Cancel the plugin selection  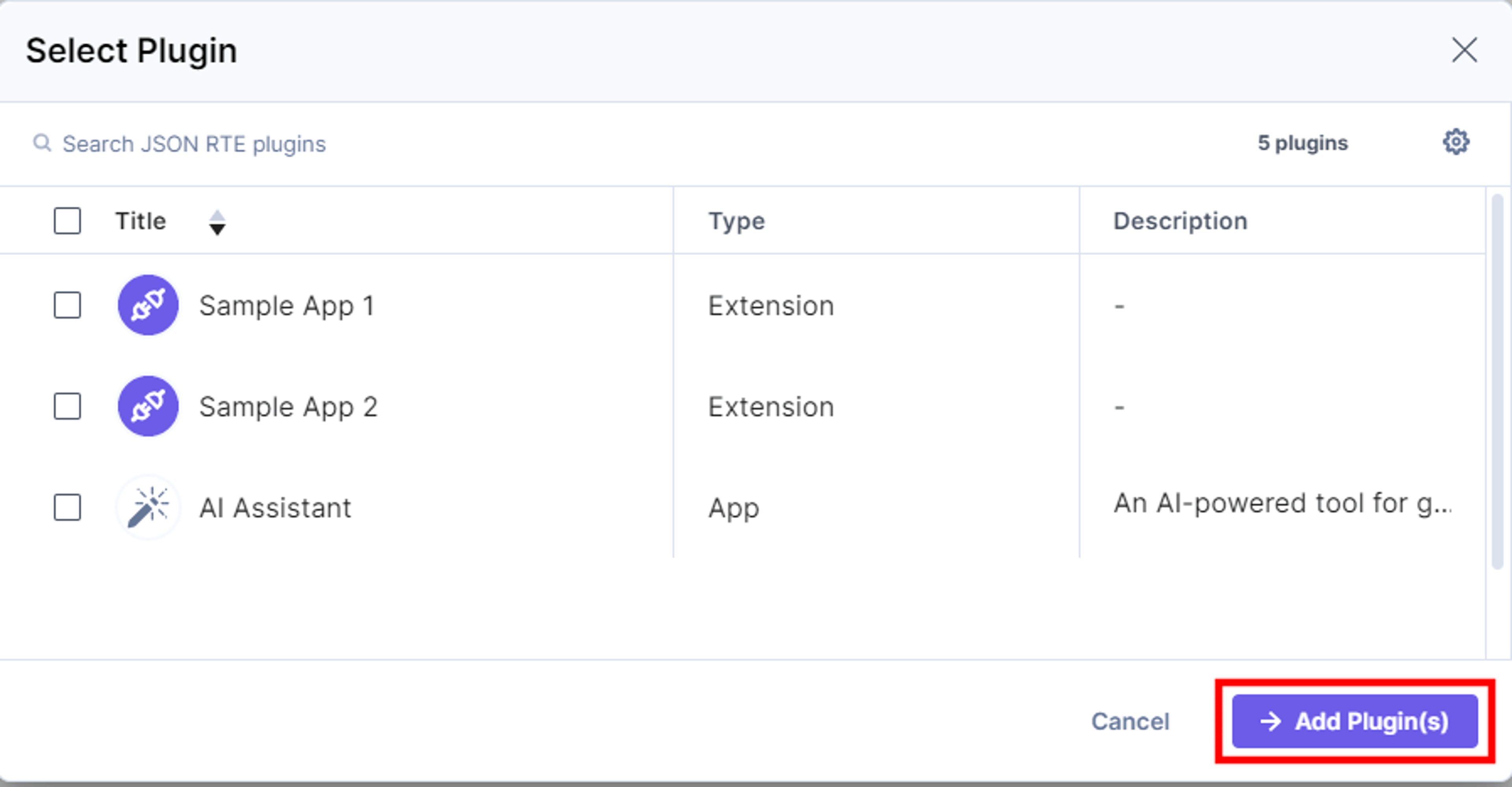(x=1130, y=721)
